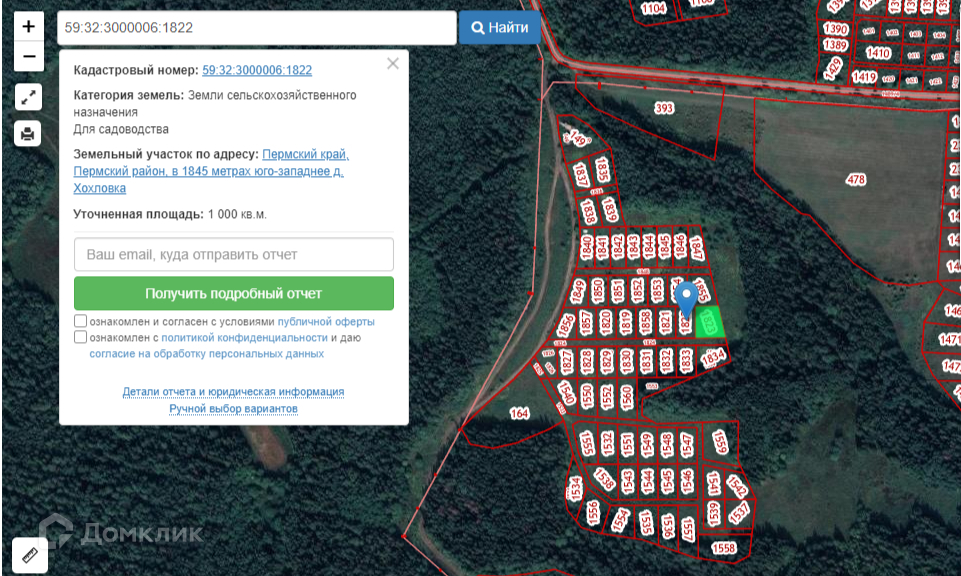This screenshot has width=961, height=576.
Task: Activate the ruler measurement tool
Action: point(29,555)
